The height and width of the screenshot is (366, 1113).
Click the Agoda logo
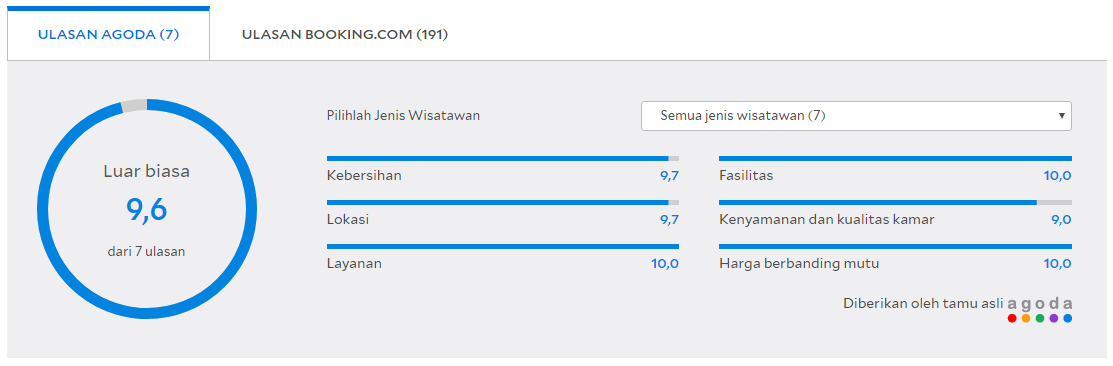[1040, 310]
